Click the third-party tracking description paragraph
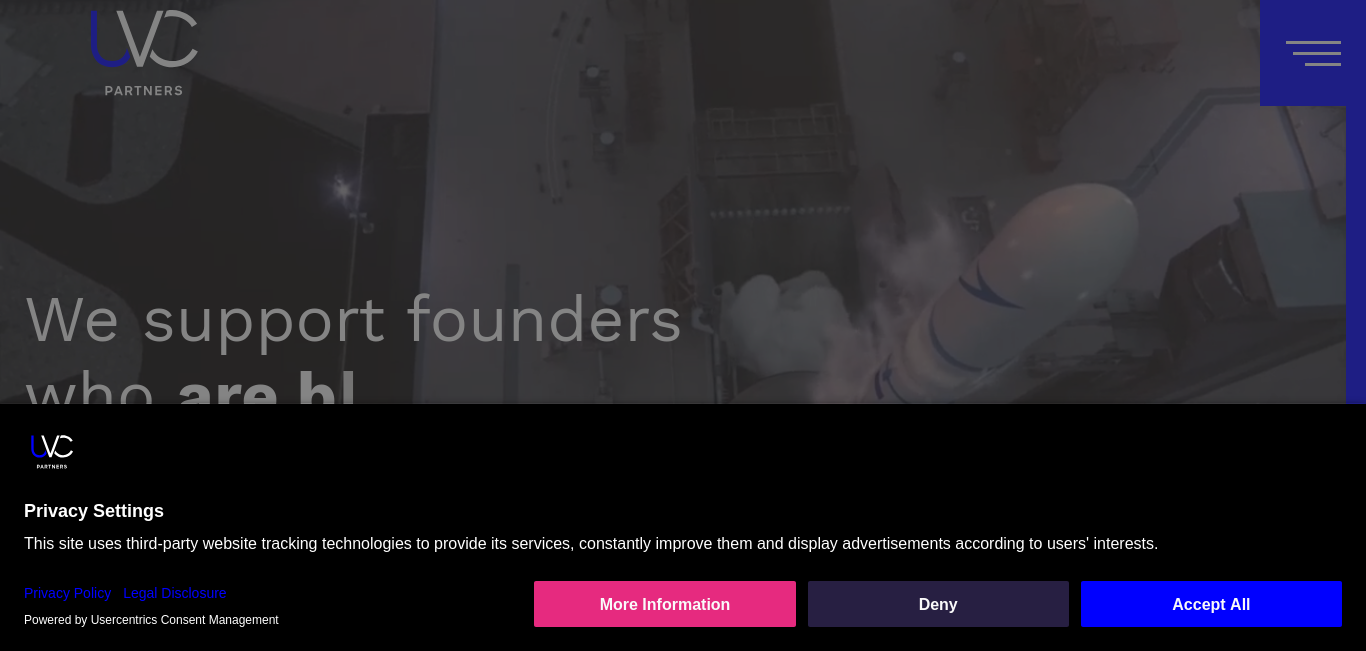The height and width of the screenshot is (651, 1366). click(591, 544)
